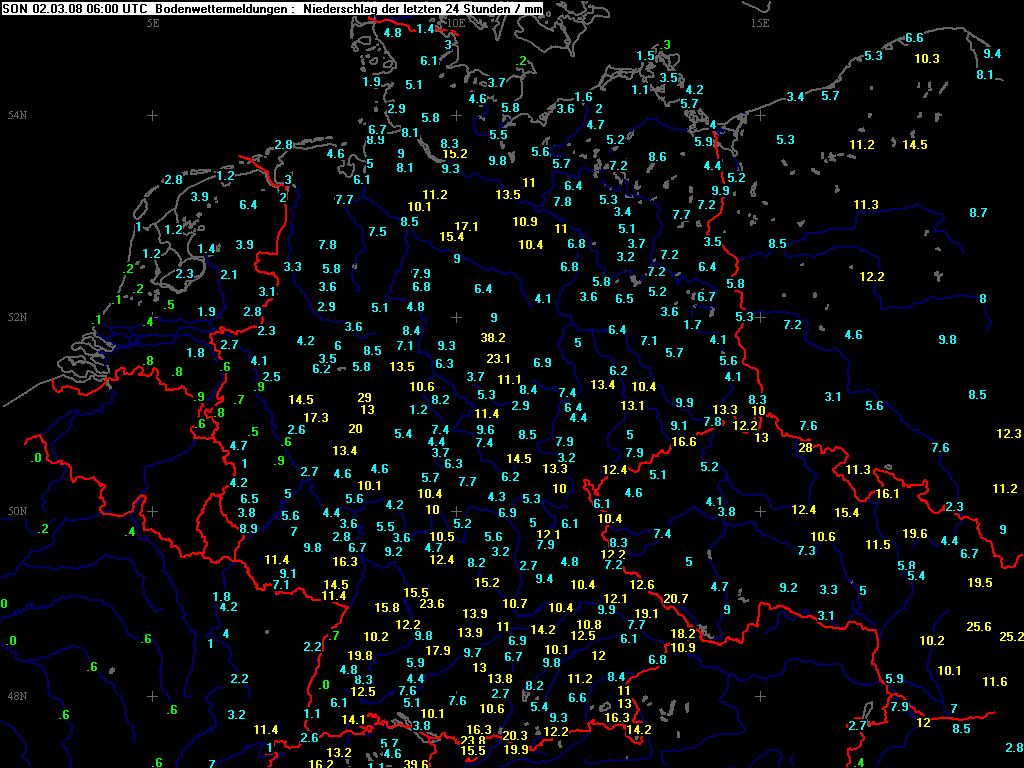Click the 5E longitude label
This screenshot has height=768, width=1024.
click(153, 22)
